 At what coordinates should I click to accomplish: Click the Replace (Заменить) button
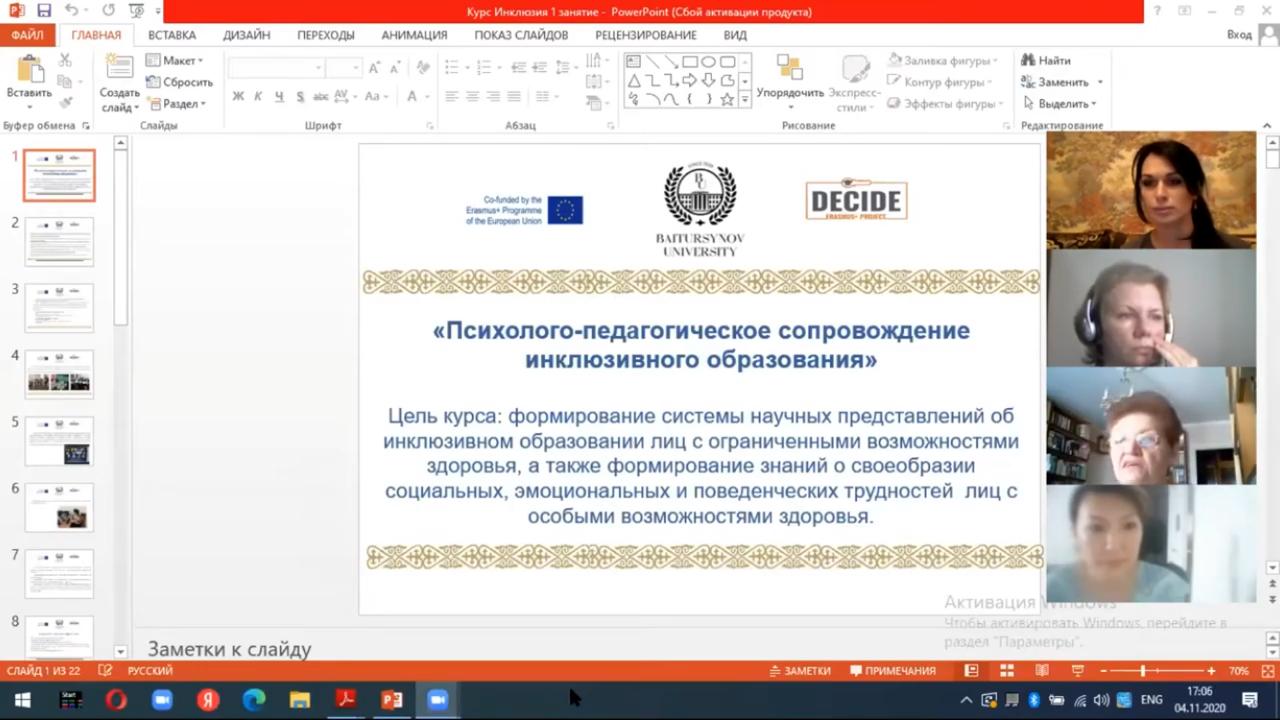[x=1062, y=82]
